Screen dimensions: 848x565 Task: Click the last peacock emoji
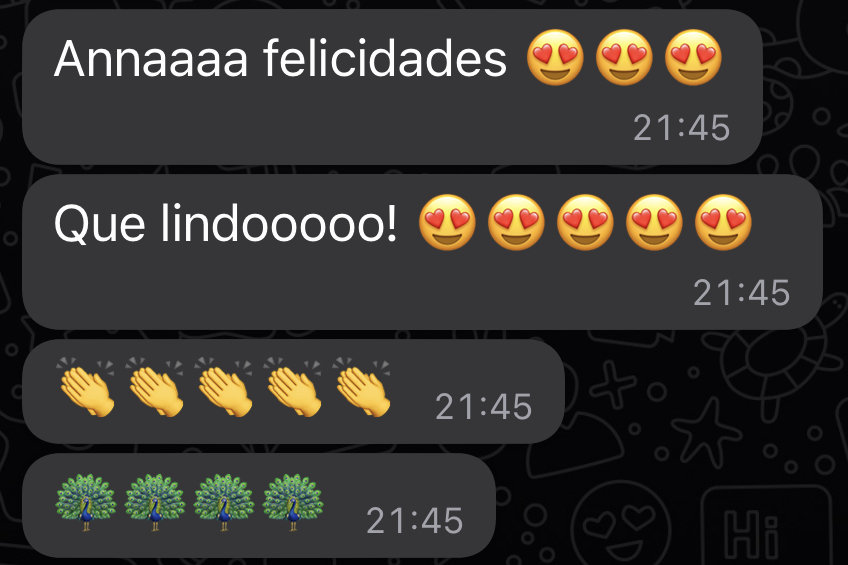pyautogui.click(x=293, y=502)
